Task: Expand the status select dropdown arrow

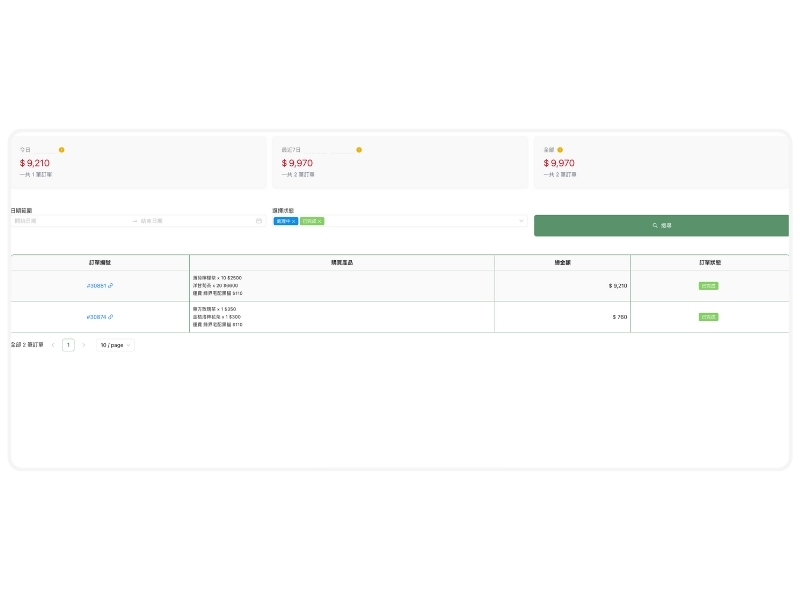Action: [x=521, y=221]
